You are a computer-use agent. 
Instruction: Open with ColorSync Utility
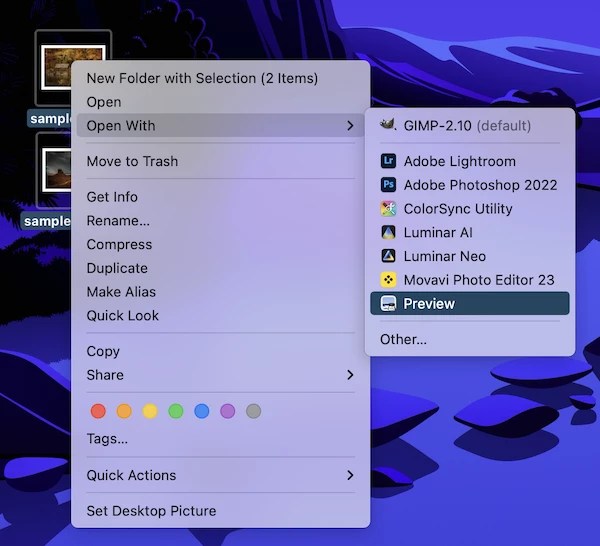pos(470,209)
